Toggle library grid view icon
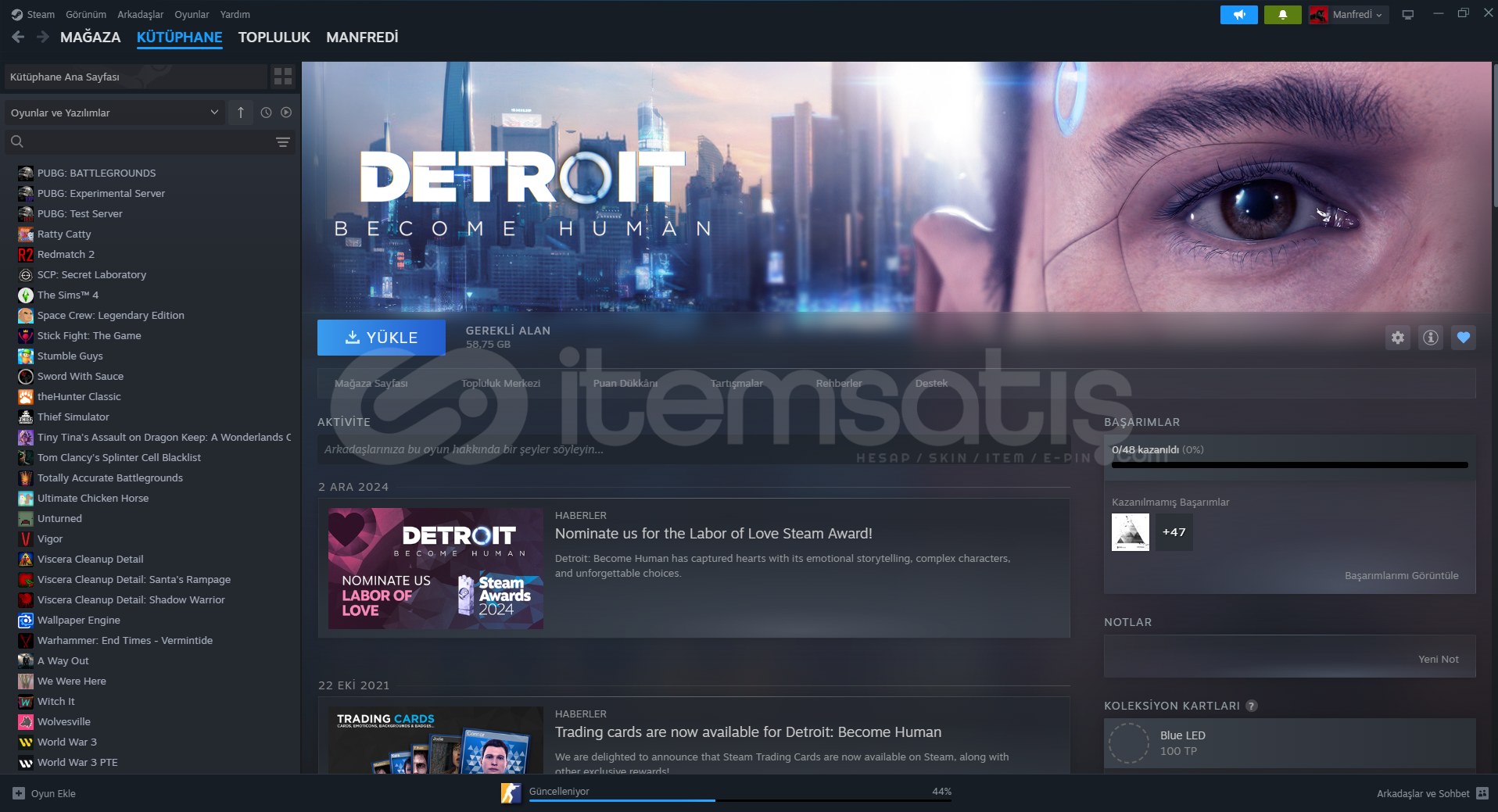 coord(283,77)
